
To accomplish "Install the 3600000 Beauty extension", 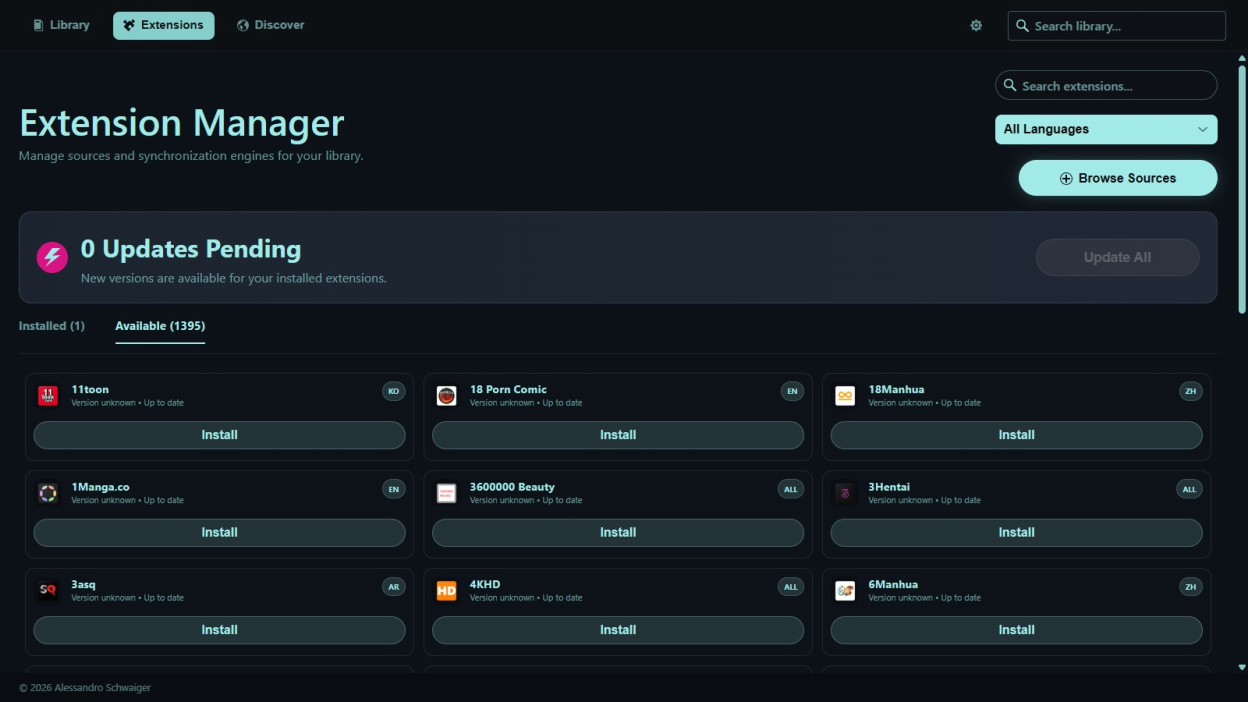I will pos(618,532).
